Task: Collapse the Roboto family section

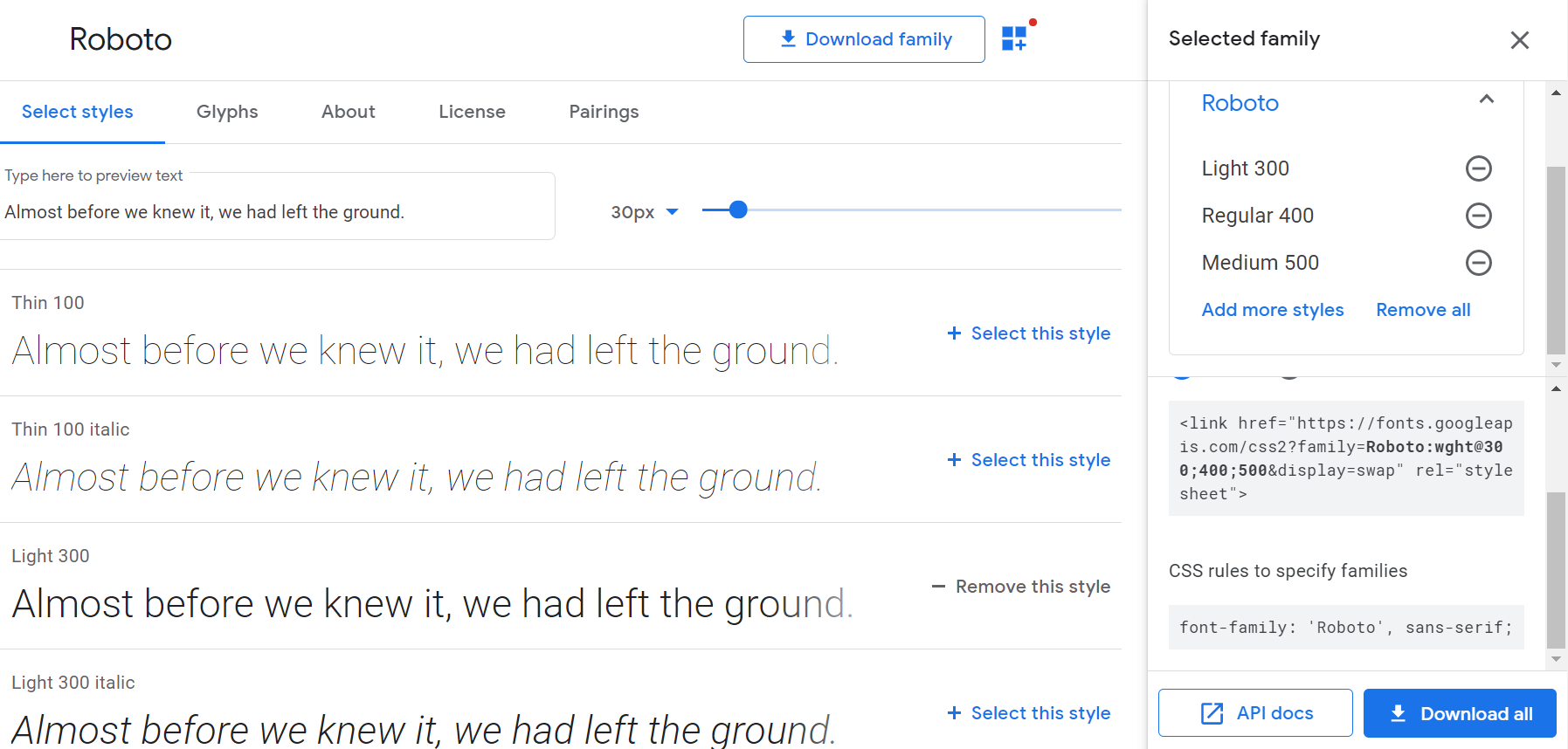Action: tap(1487, 100)
